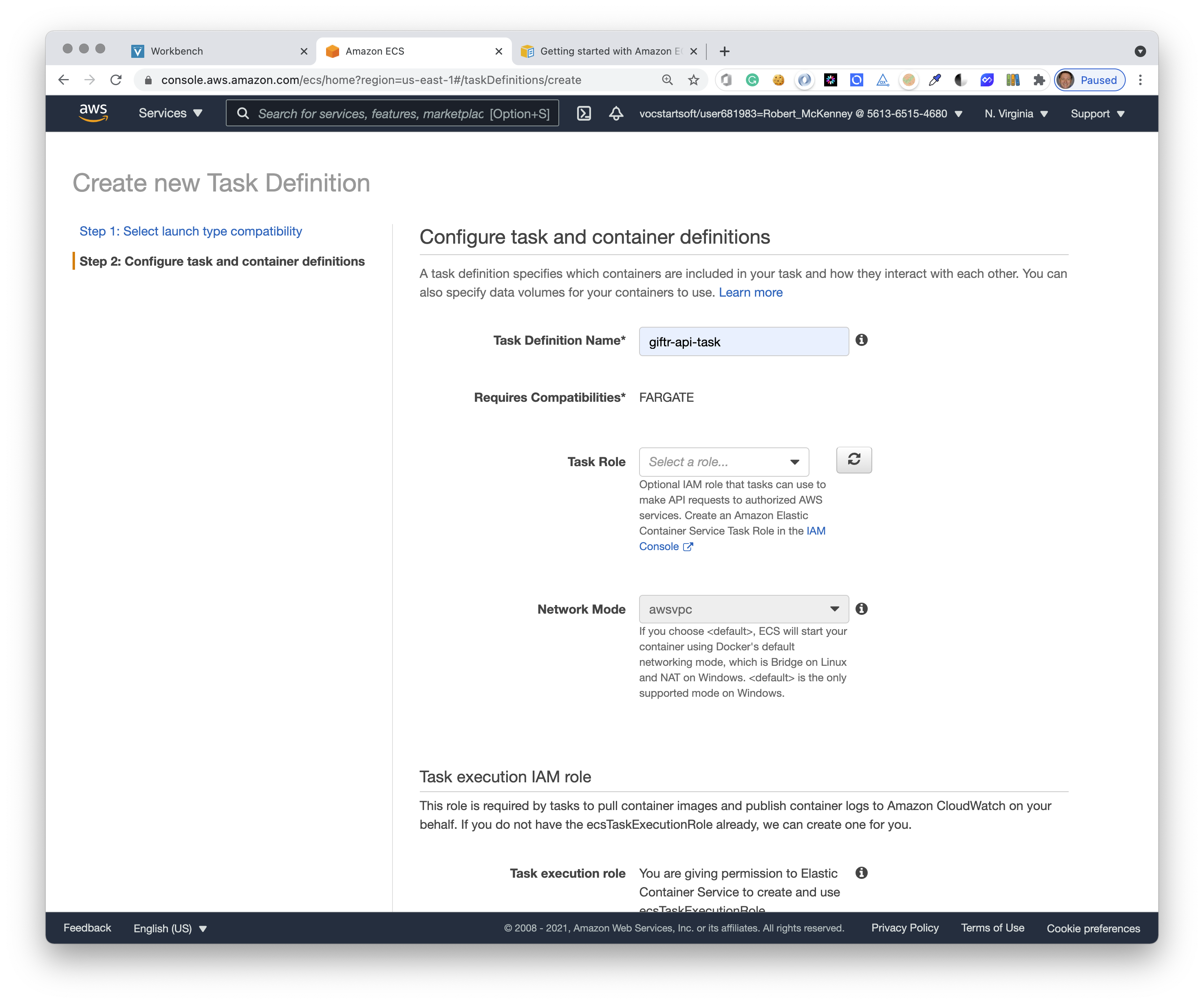This screenshot has width=1204, height=1004.
Task: Refresh the Task Role list
Action: tap(854, 460)
